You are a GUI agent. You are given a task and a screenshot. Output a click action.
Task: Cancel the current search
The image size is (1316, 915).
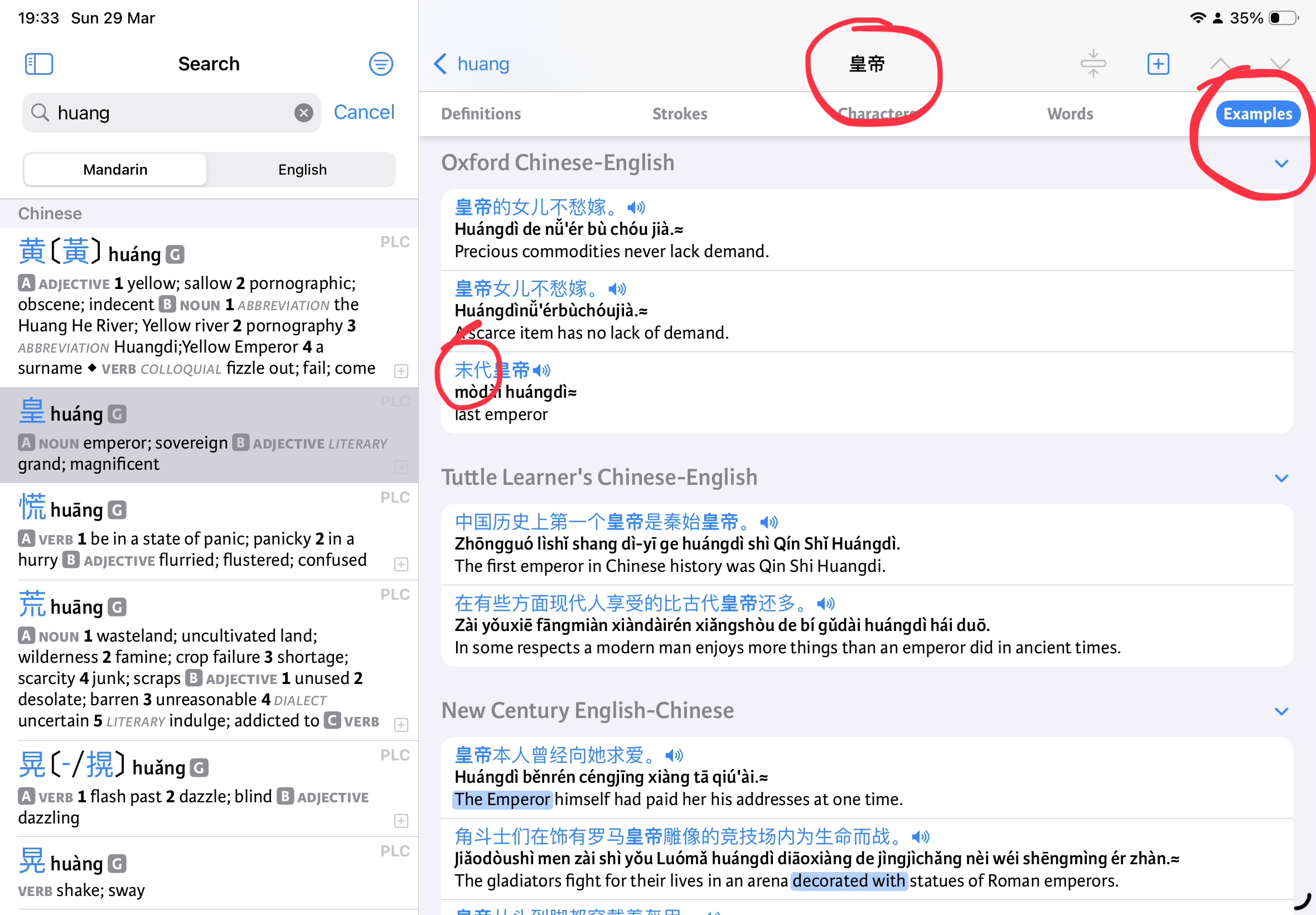[x=364, y=112]
